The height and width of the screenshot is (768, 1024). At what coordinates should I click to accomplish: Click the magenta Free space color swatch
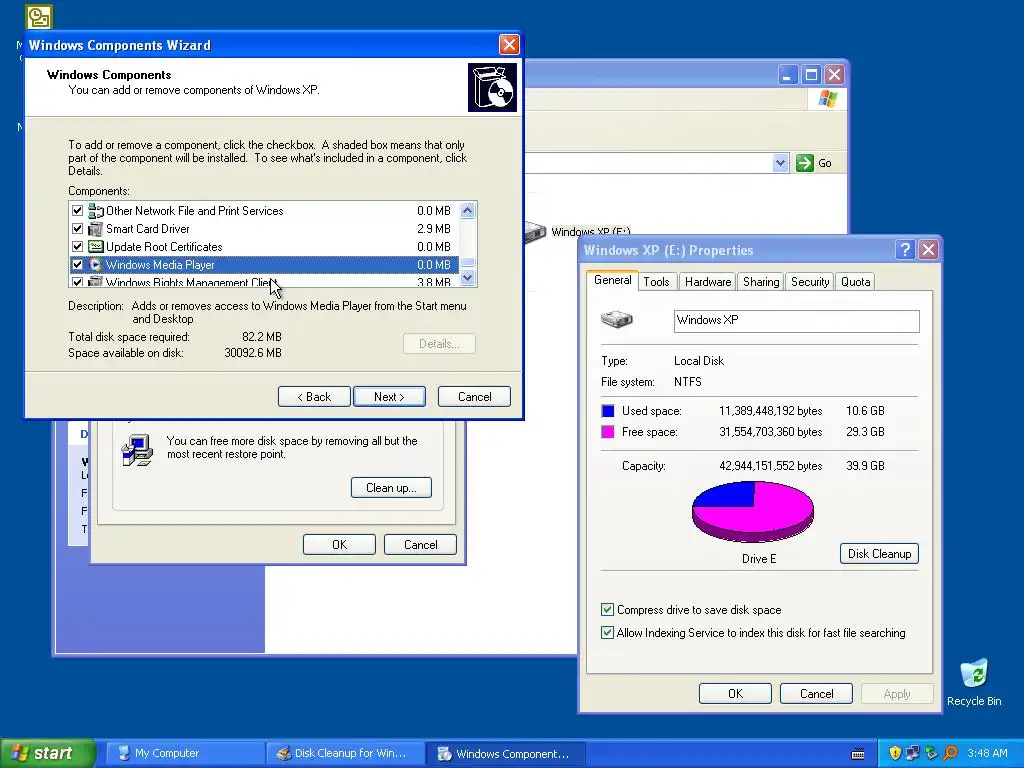(x=608, y=432)
